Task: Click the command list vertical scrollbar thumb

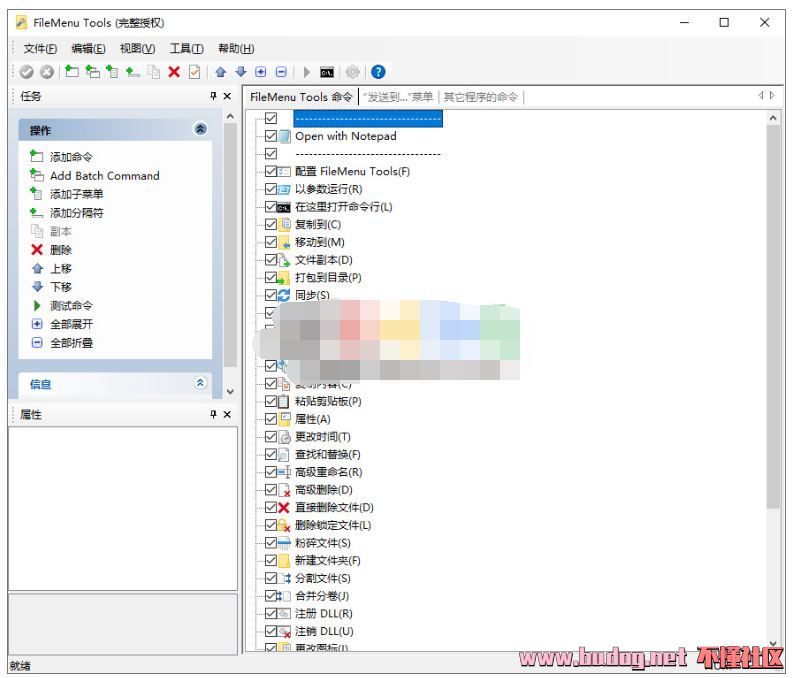Action: click(773, 317)
